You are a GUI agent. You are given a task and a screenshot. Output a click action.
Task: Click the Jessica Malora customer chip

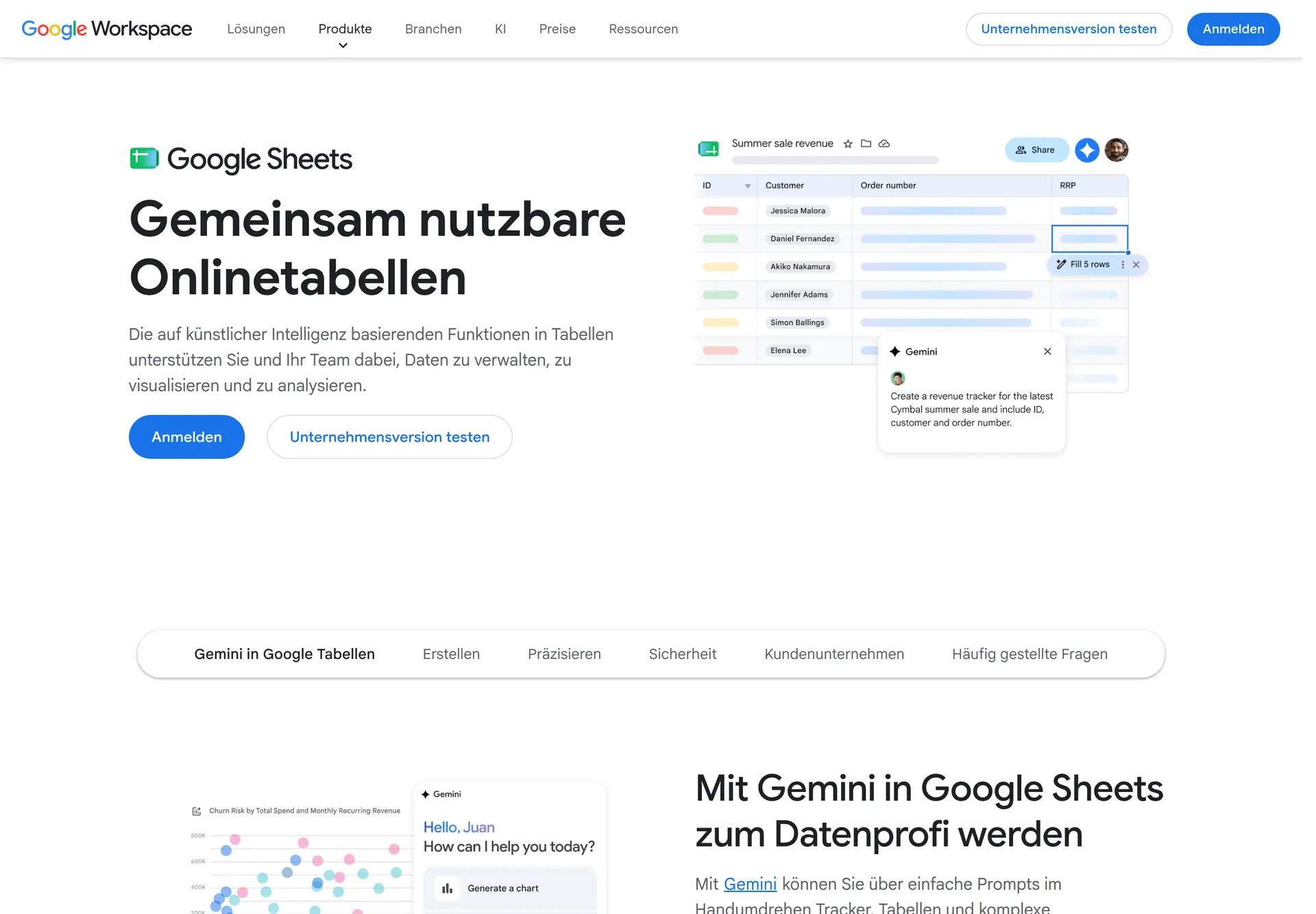798,211
